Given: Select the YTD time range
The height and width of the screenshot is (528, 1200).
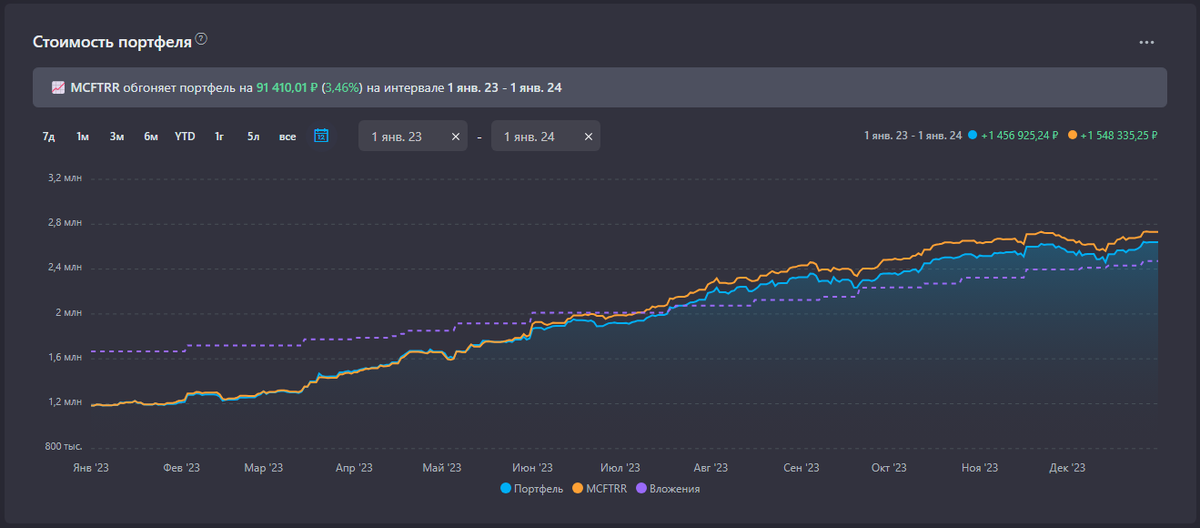Looking at the screenshot, I should pos(185,137).
